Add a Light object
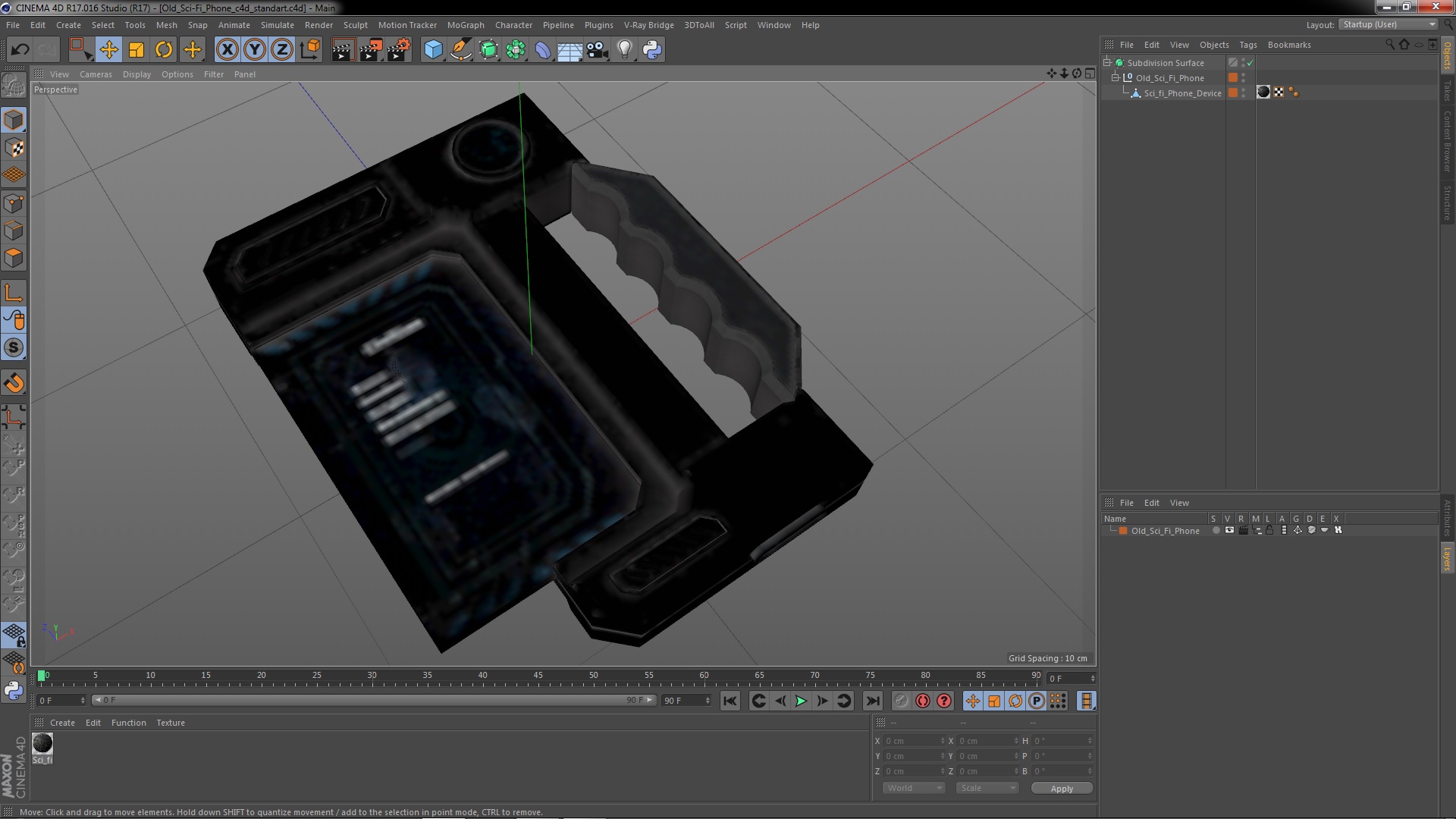 [625, 50]
